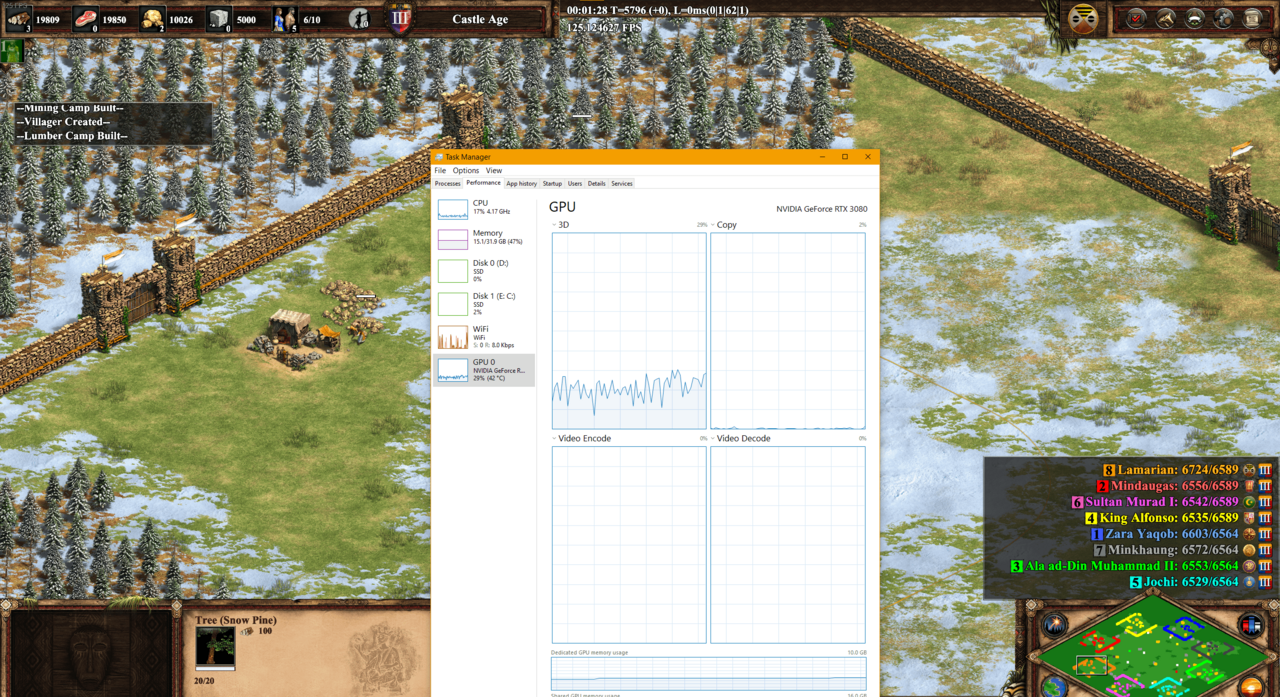Open the File menu in Task Manager
Viewport: 1280px width, 697px height.
pos(440,171)
